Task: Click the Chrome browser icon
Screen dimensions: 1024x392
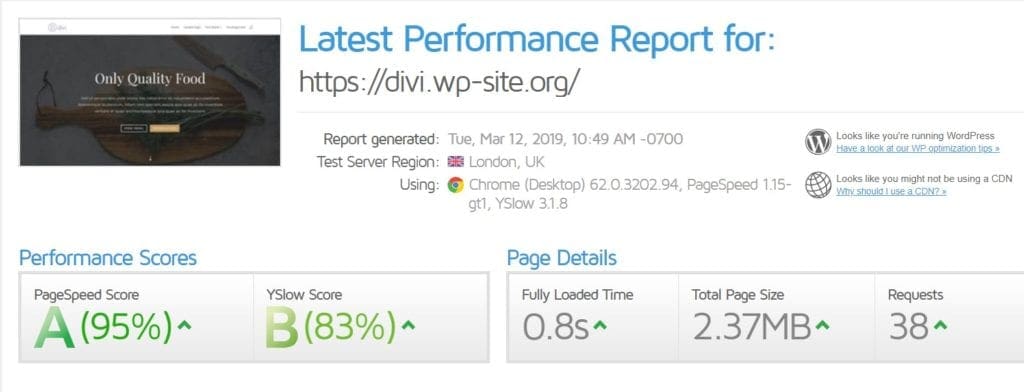Action: click(455, 185)
